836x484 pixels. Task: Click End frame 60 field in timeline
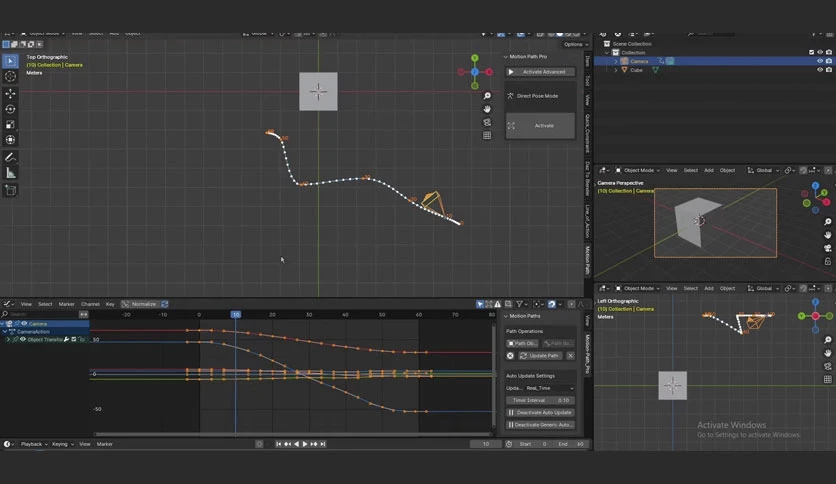coord(571,444)
